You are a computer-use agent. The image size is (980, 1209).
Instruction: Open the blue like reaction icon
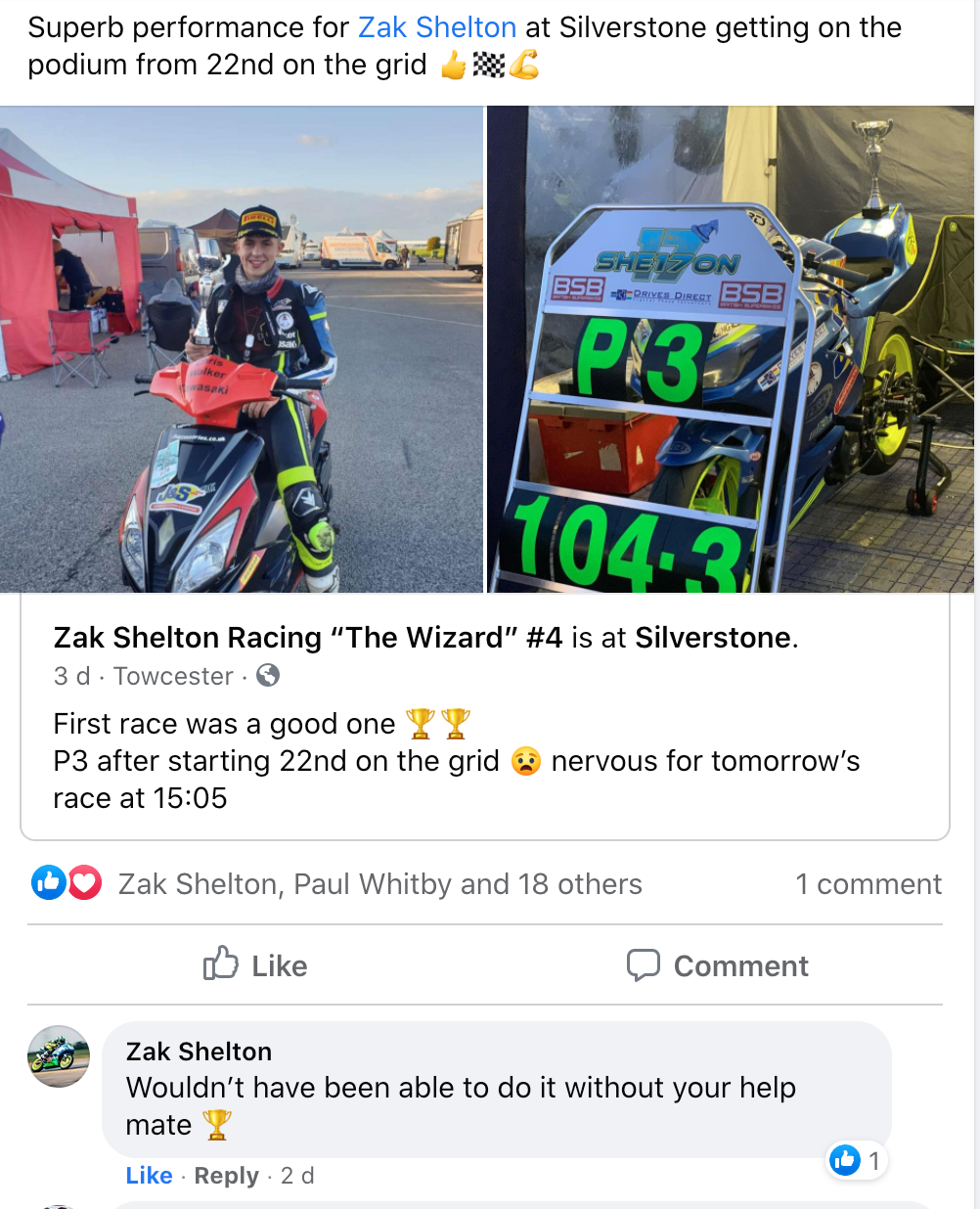48,883
